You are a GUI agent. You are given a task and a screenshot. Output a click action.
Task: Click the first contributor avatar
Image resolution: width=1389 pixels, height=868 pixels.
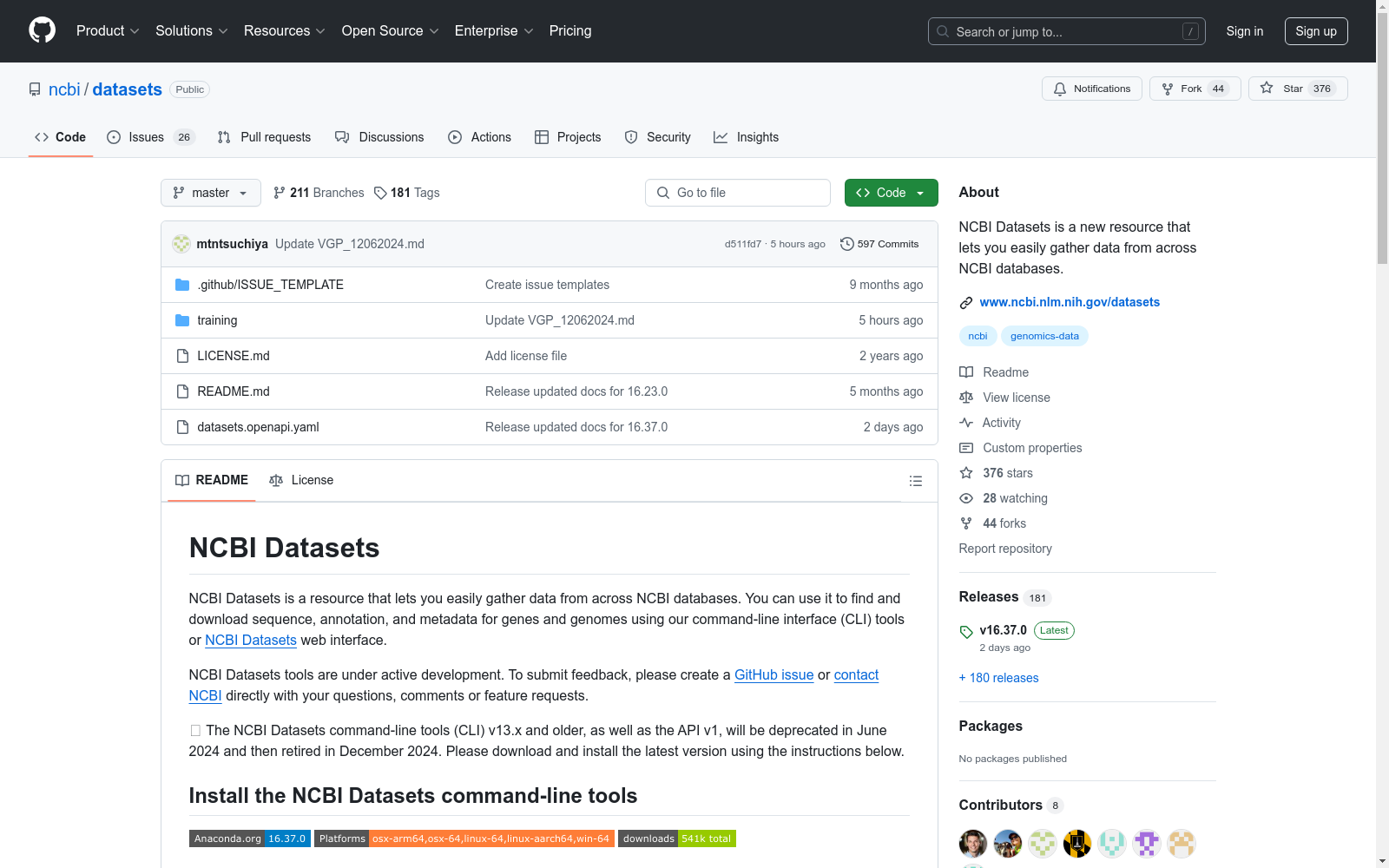click(x=973, y=843)
